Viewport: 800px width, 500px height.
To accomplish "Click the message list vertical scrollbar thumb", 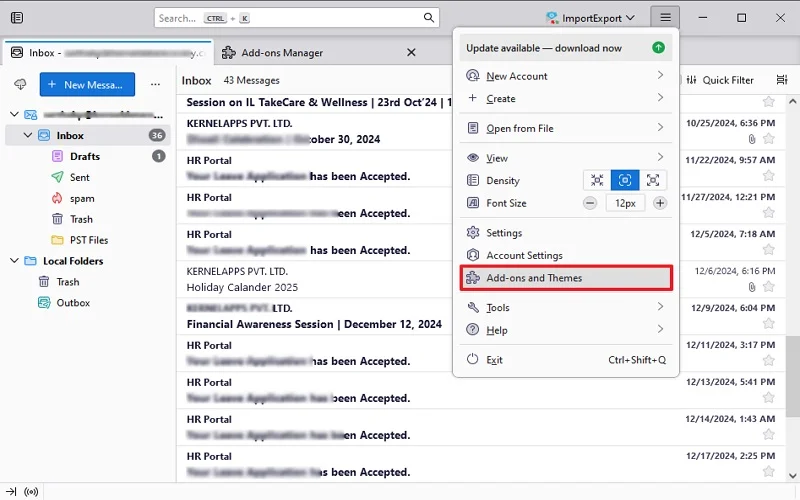I will click(792, 377).
